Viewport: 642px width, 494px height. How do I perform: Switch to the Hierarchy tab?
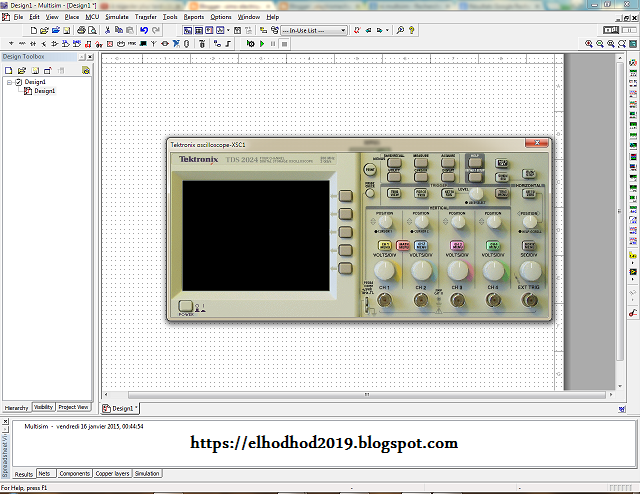17,408
